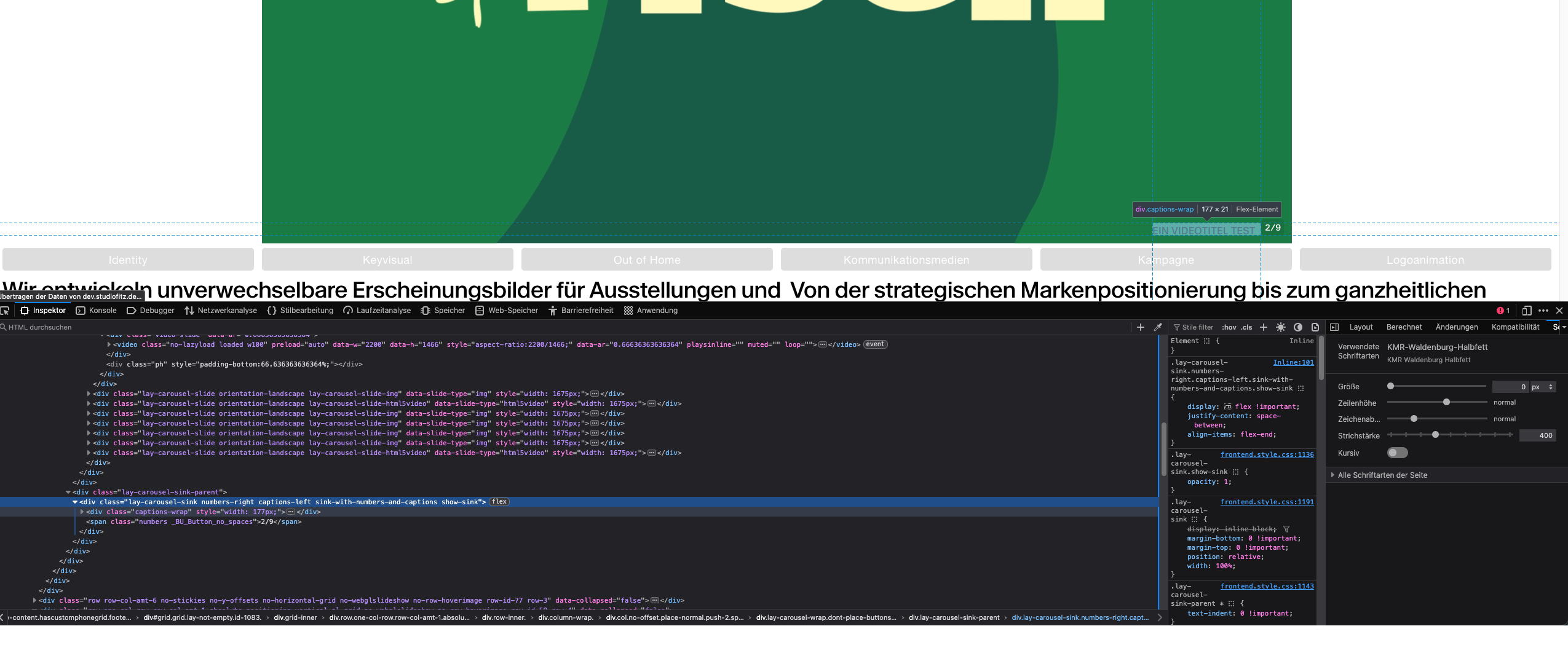
Task: Collapse the three-pane sidebar toggle icon
Action: (x=1334, y=327)
